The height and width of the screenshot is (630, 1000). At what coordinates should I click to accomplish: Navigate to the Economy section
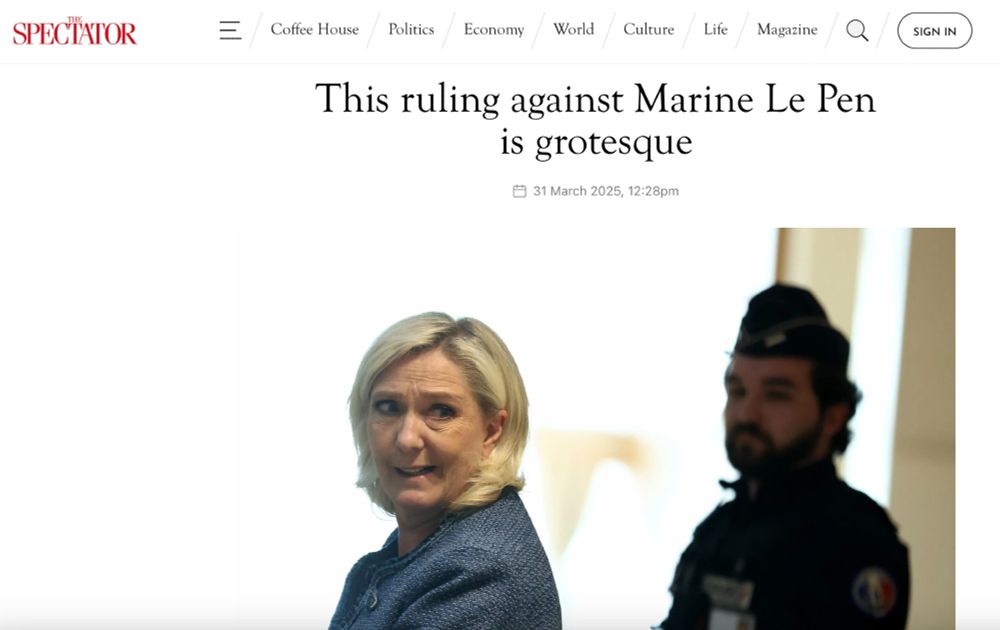(494, 29)
